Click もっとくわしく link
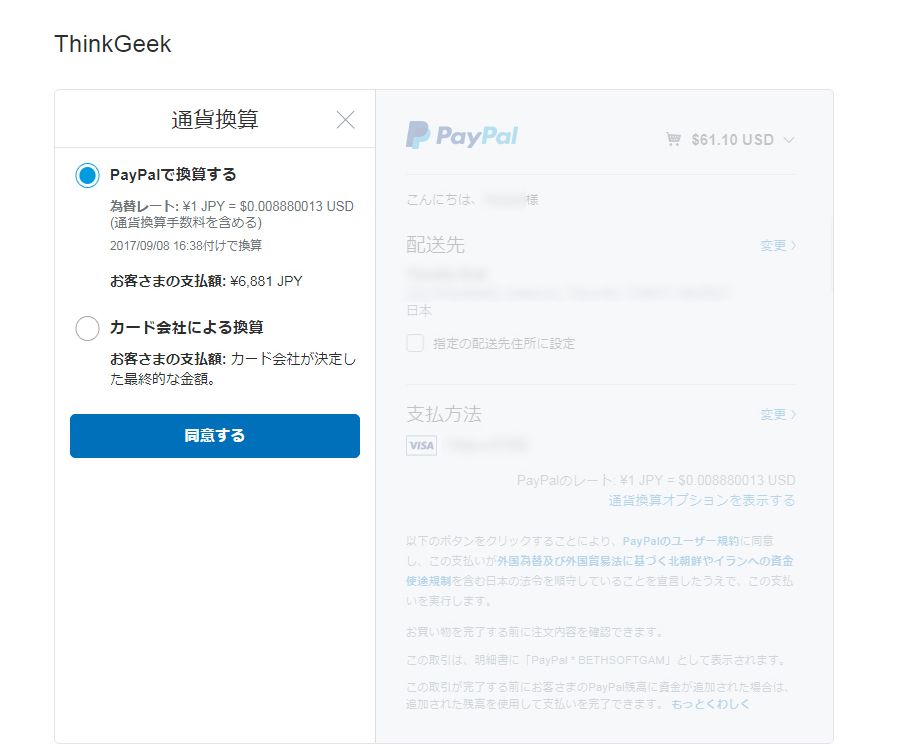The width and height of the screenshot is (903, 756). pyautogui.click(x=710, y=704)
